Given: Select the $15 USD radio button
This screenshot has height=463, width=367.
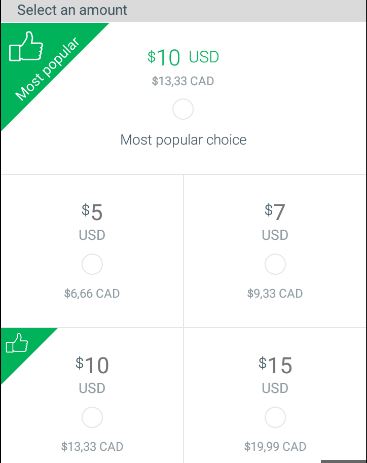Looking at the screenshot, I should [x=275, y=417].
